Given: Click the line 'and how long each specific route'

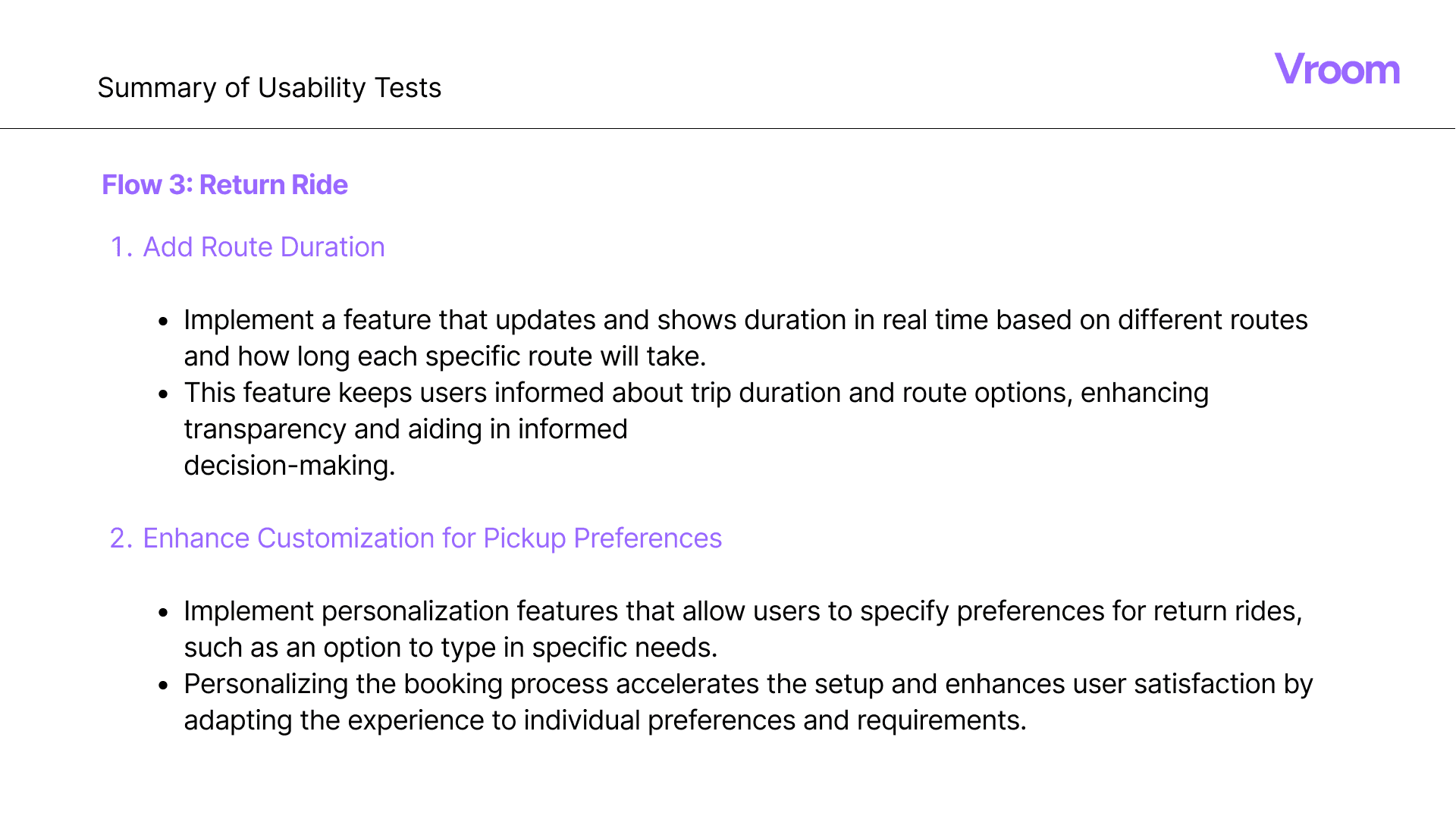Looking at the screenshot, I should [445, 356].
